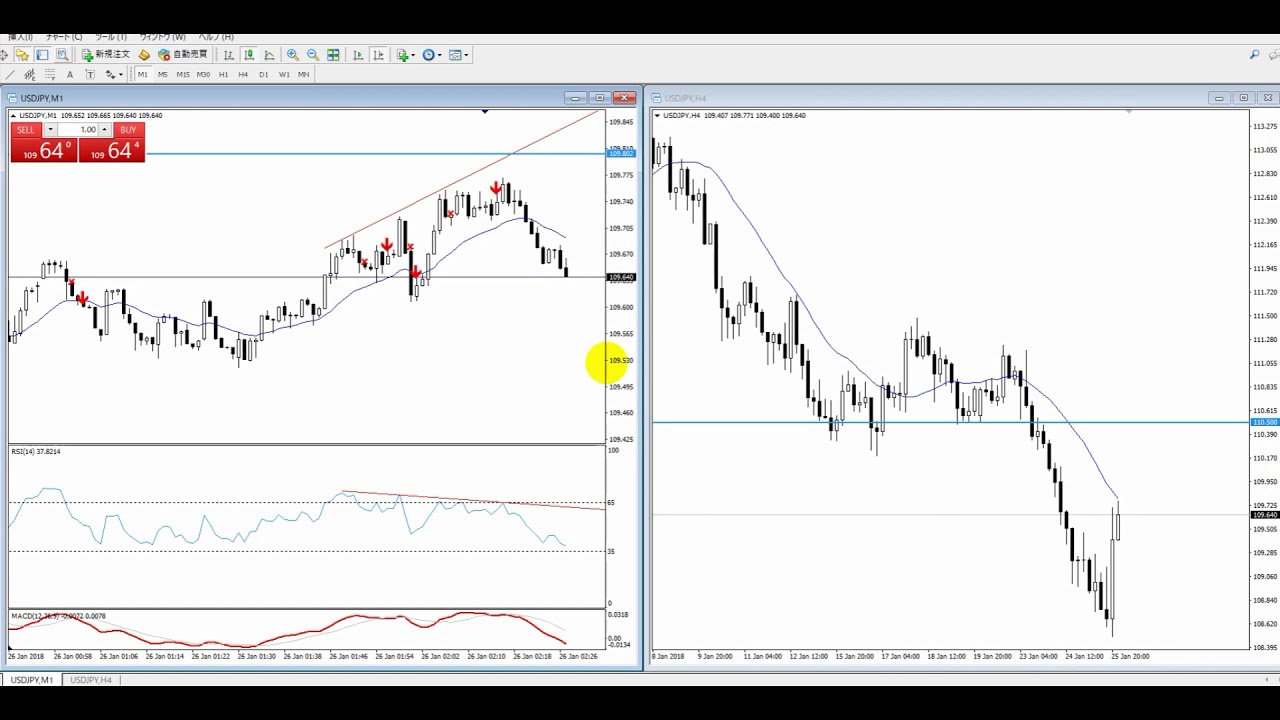
Task: Open the チャート(C) menu
Action: point(64,37)
